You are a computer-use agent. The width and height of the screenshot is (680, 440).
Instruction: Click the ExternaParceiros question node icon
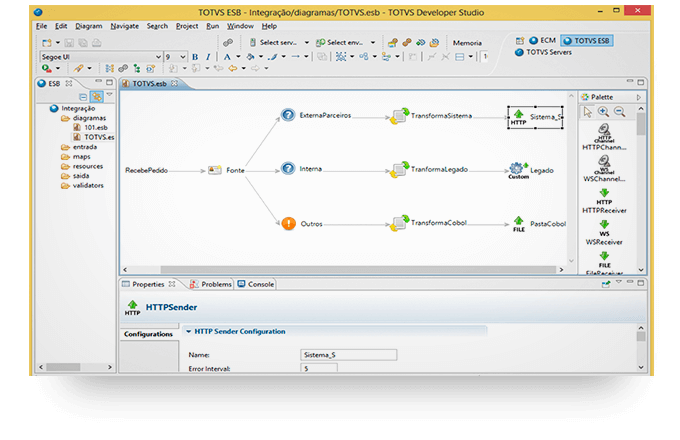[288, 115]
